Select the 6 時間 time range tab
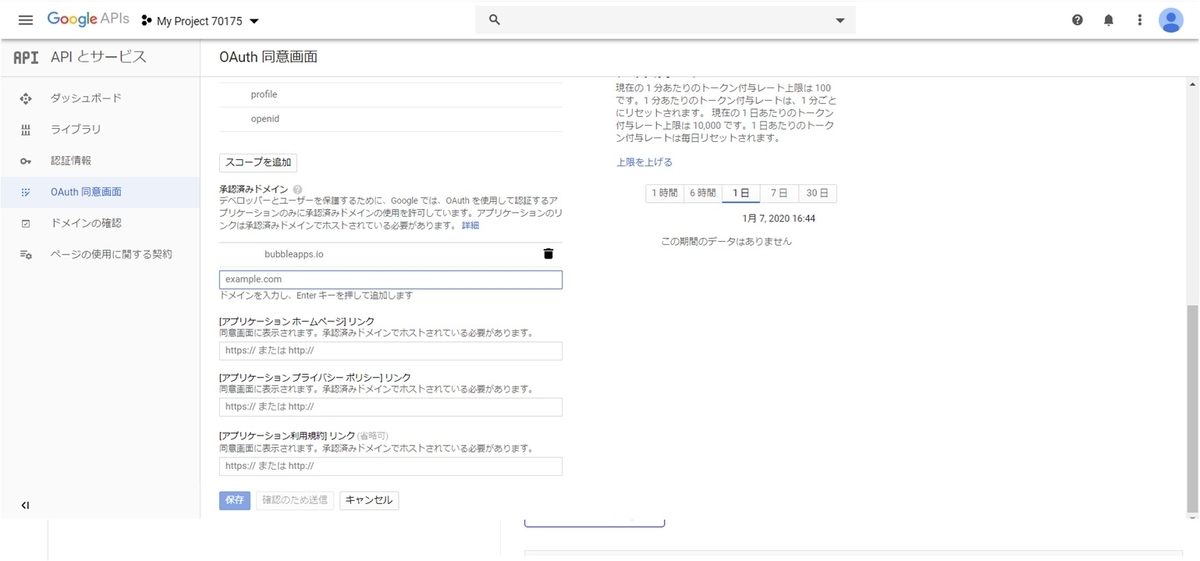 coord(702,193)
